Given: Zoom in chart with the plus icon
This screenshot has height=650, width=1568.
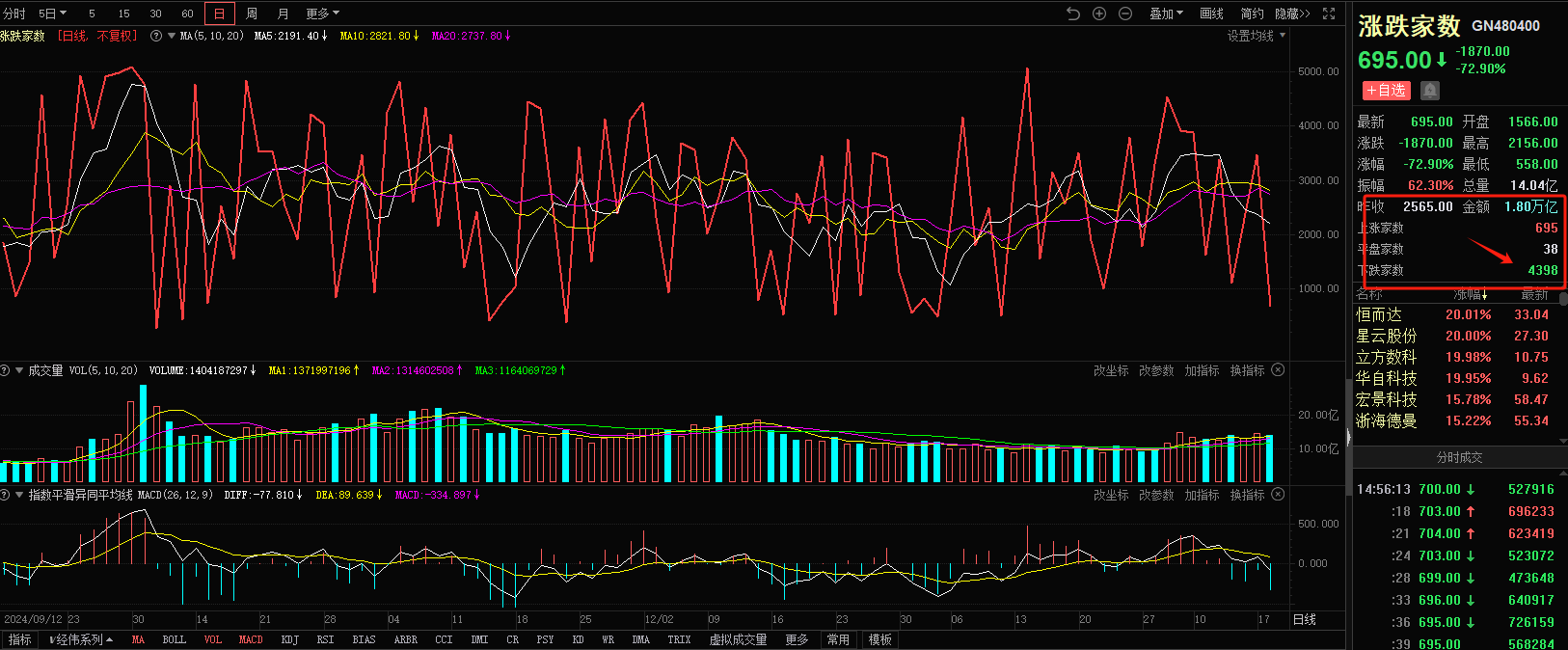Looking at the screenshot, I should click(x=1099, y=14).
